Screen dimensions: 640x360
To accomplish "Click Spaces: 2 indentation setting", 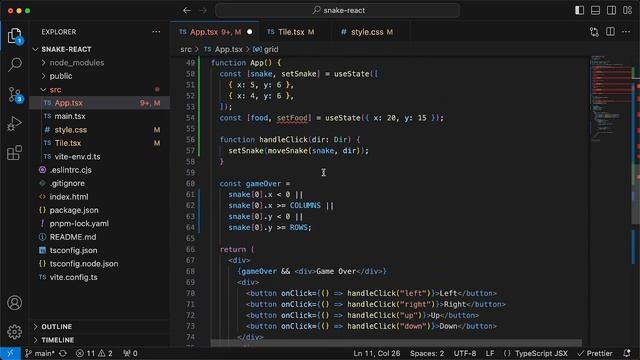I will coord(427,353).
